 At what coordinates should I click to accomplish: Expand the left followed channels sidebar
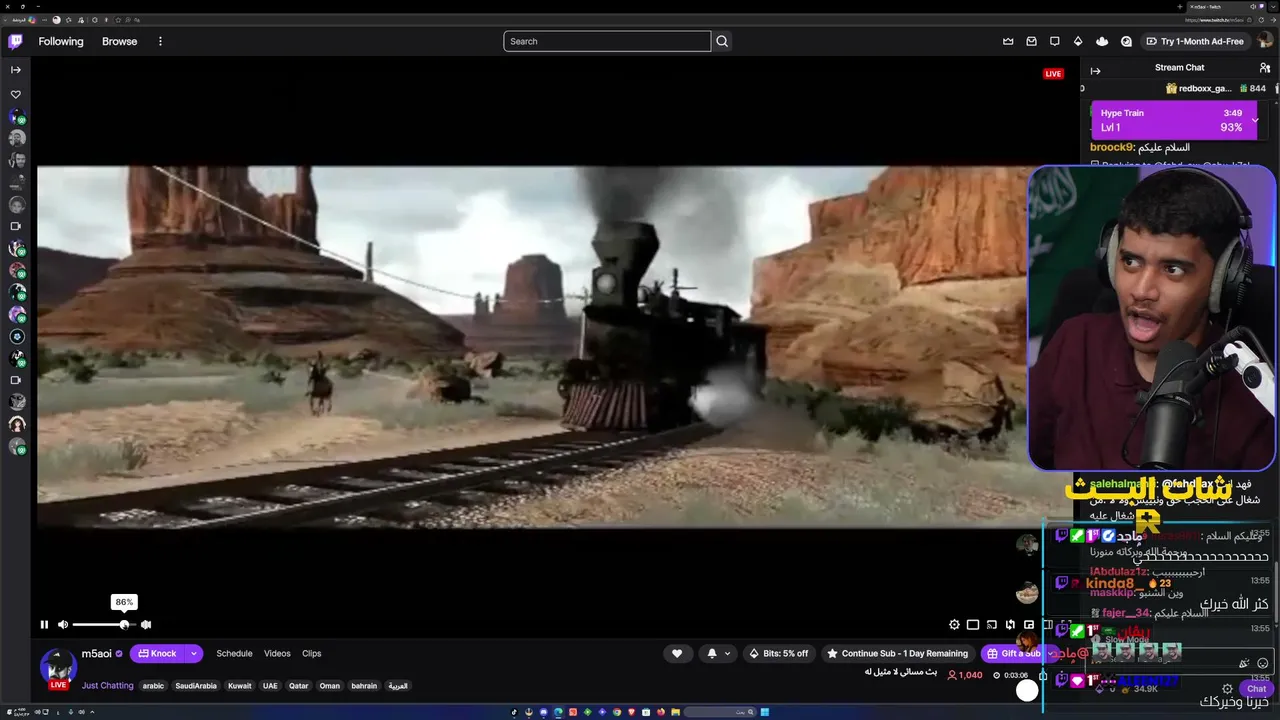(x=16, y=70)
